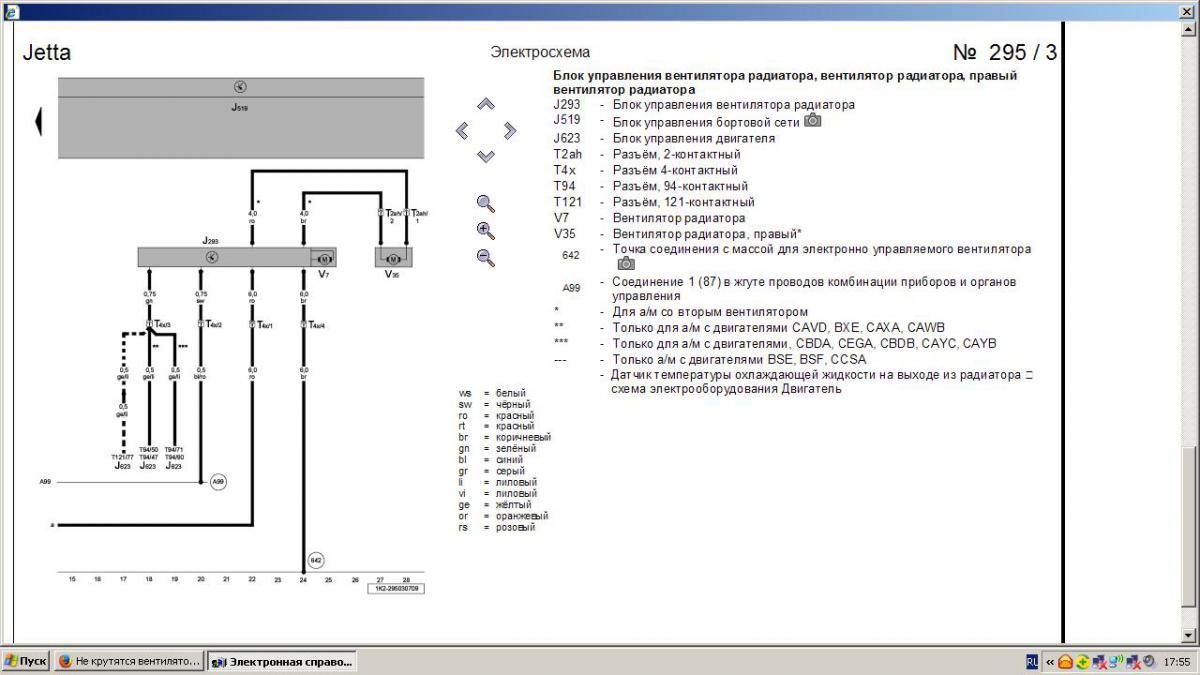Click the color code 'rs = розовый'

click(x=497, y=527)
